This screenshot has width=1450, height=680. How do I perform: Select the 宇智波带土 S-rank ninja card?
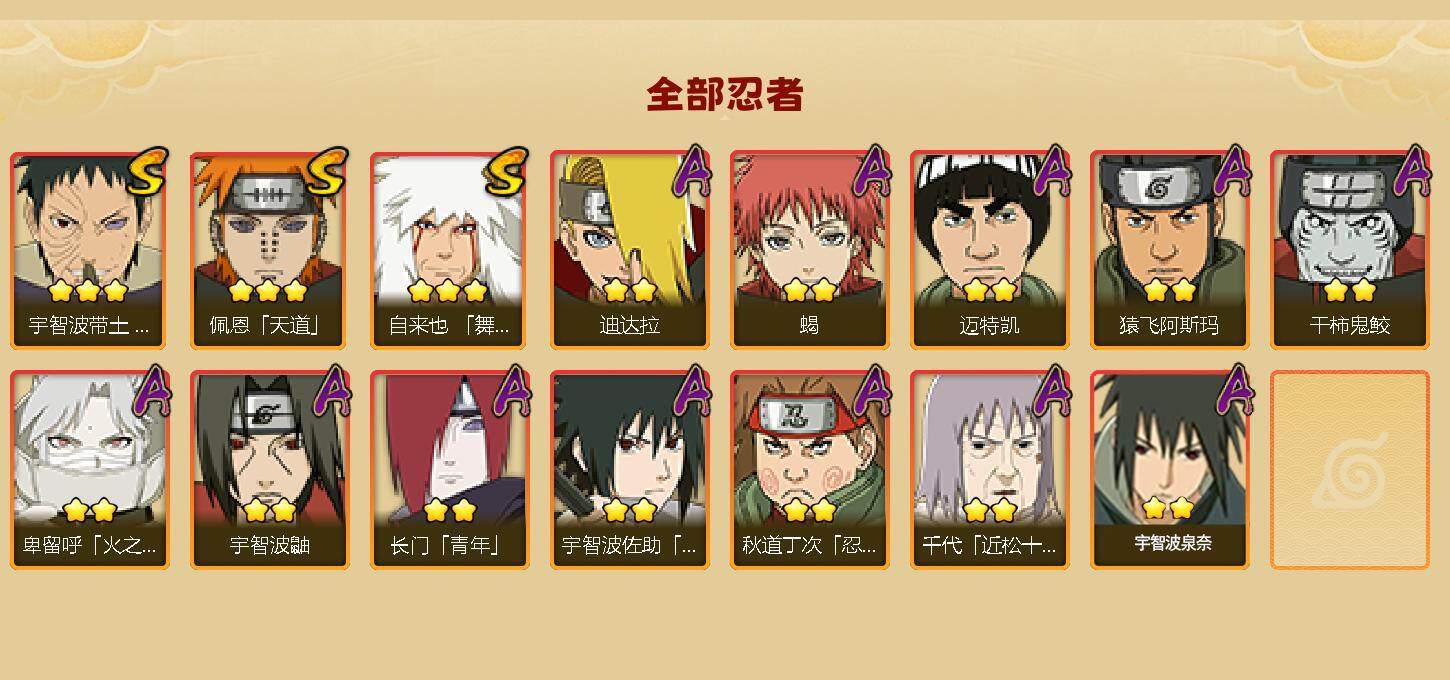click(x=90, y=250)
